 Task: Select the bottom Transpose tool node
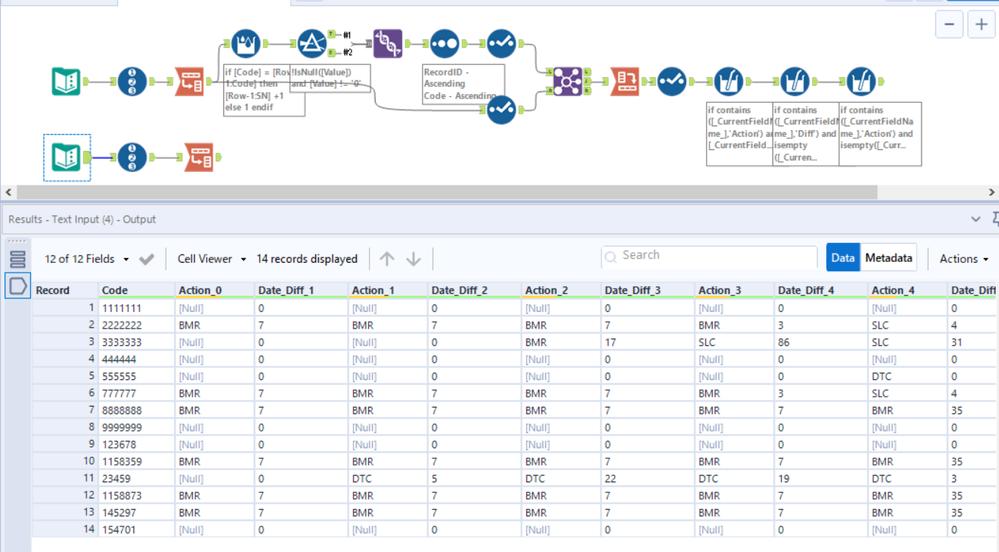click(199, 157)
